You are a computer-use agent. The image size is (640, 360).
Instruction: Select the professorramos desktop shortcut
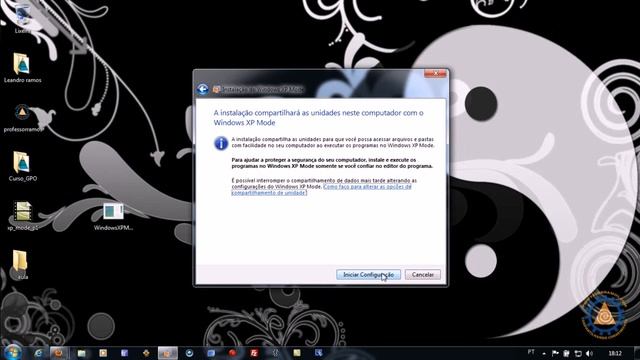click(22, 118)
